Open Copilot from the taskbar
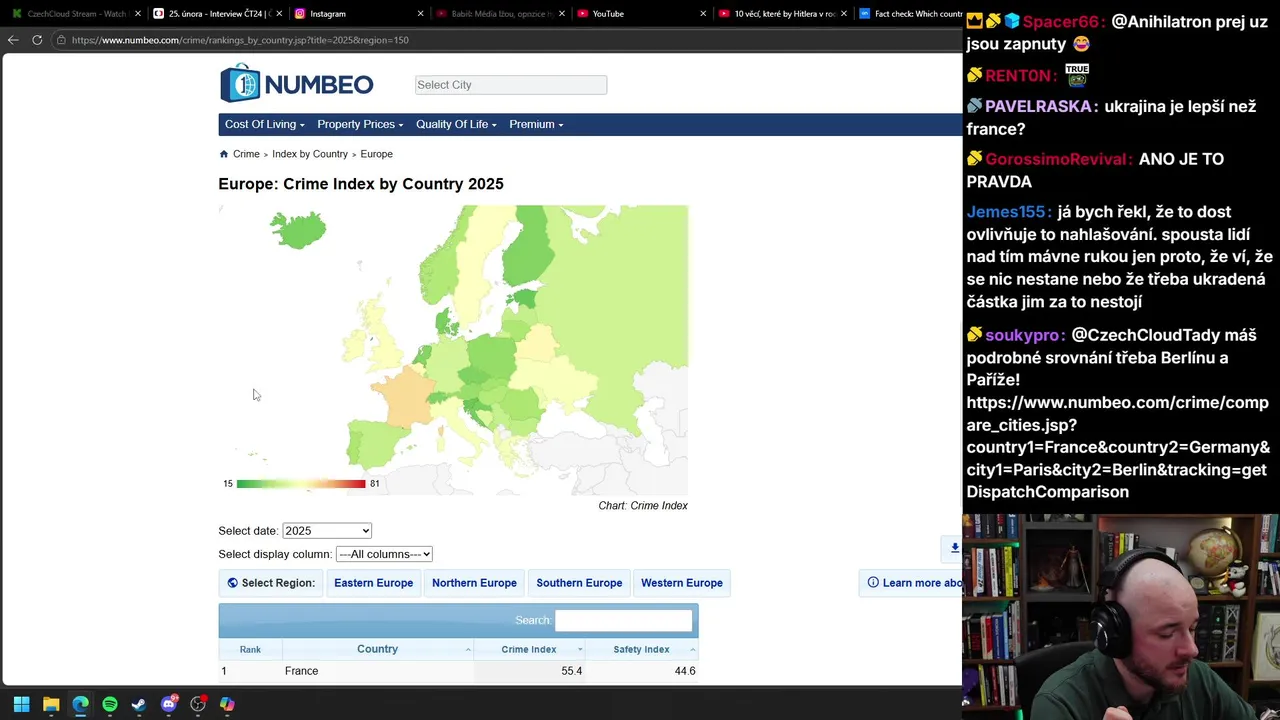 227,704
